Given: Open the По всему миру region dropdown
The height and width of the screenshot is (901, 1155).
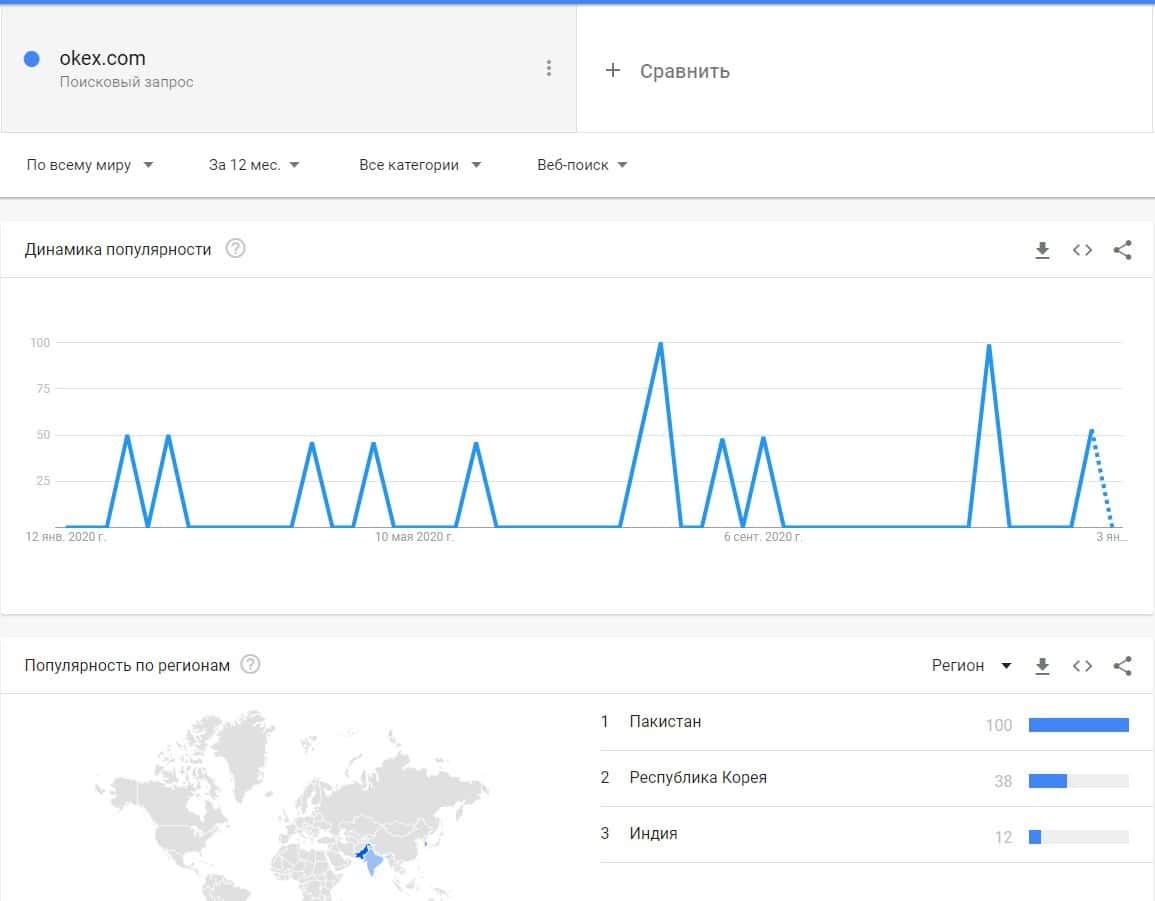Looking at the screenshot, I should click(x=90, y=165).
